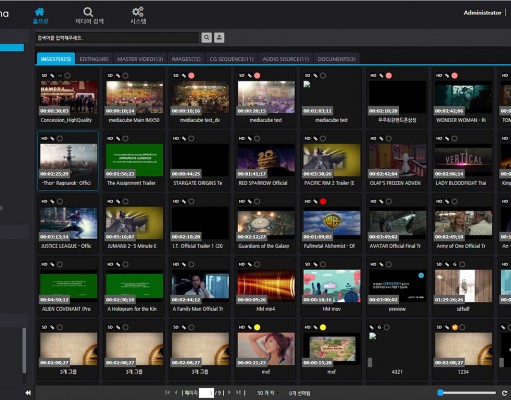Screen dimensions: 511x400
Task: Toggle the circle on the 4321 card
Action: (387, 327)
